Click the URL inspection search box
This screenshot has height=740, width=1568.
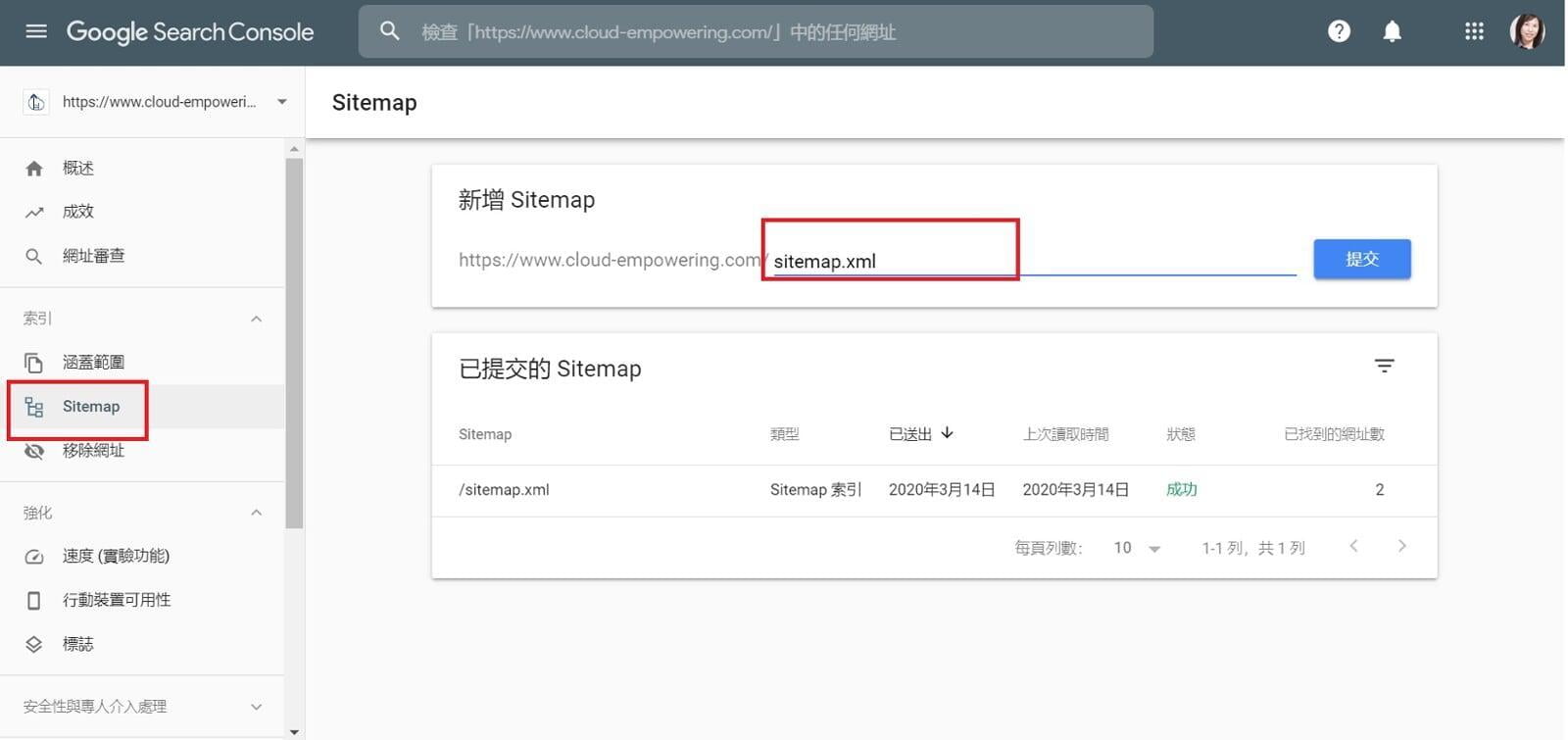tap(756, 31)
